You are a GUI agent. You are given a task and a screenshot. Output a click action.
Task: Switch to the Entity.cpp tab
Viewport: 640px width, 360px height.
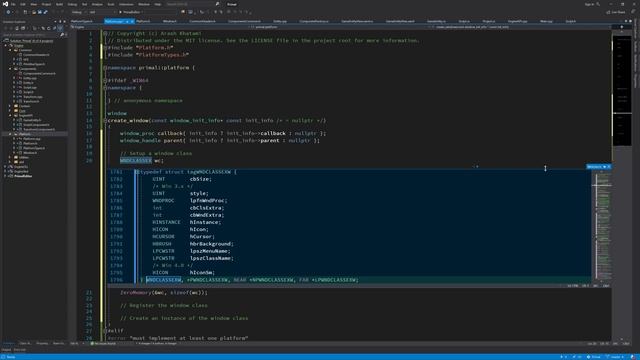[280, 21]
